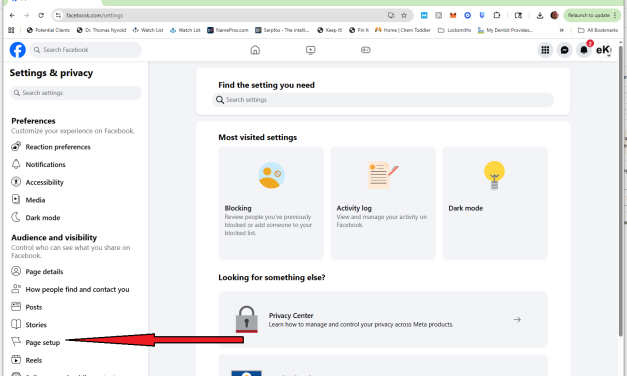Reload the page with refresh icon
The image size is (627, 376).
tap(41, 15)
